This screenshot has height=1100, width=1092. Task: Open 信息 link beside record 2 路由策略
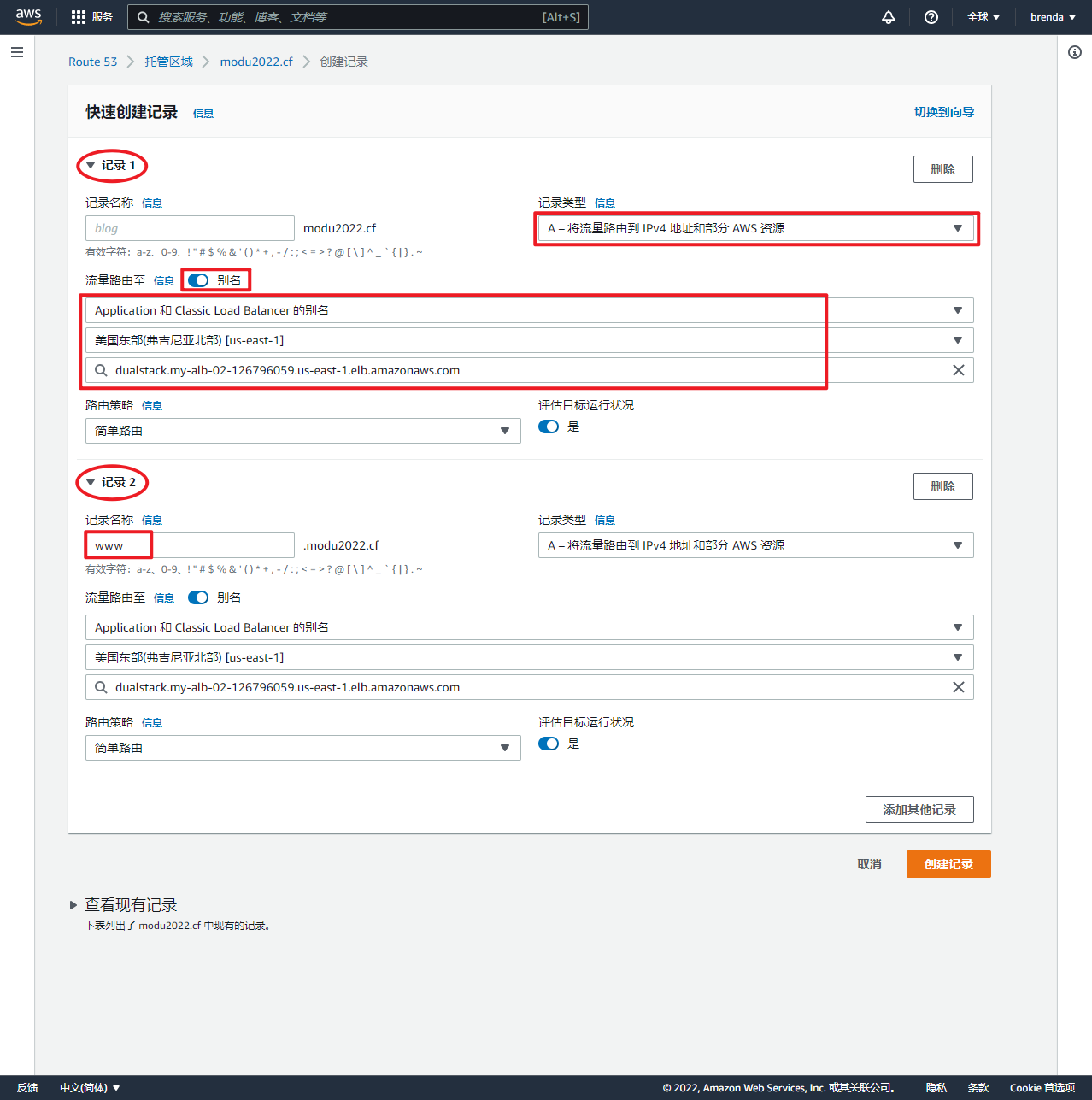tap(152, 723)
